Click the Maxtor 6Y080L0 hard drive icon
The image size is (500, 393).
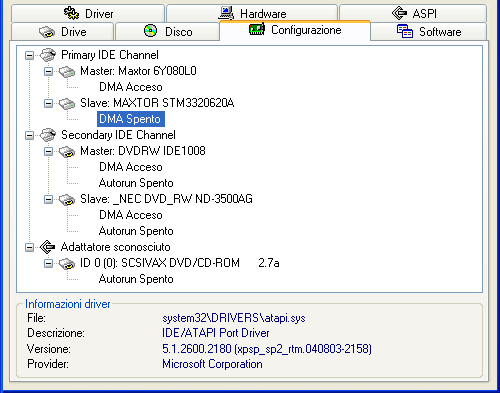(67, 71)
